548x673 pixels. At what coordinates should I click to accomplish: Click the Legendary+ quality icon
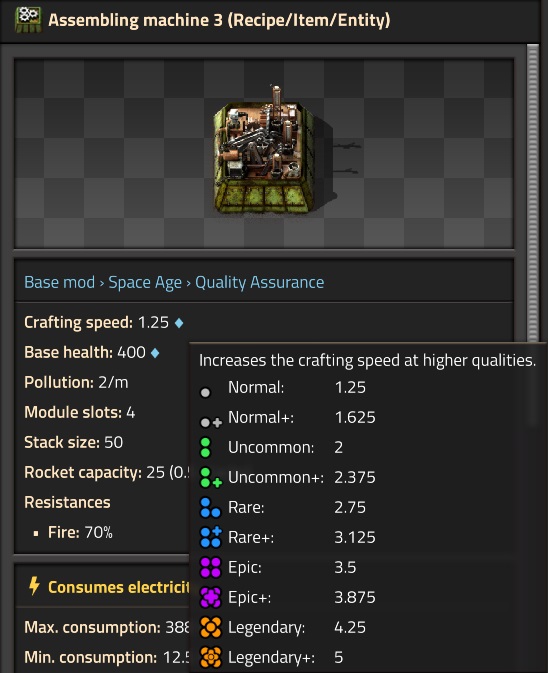tap(210, 657)
